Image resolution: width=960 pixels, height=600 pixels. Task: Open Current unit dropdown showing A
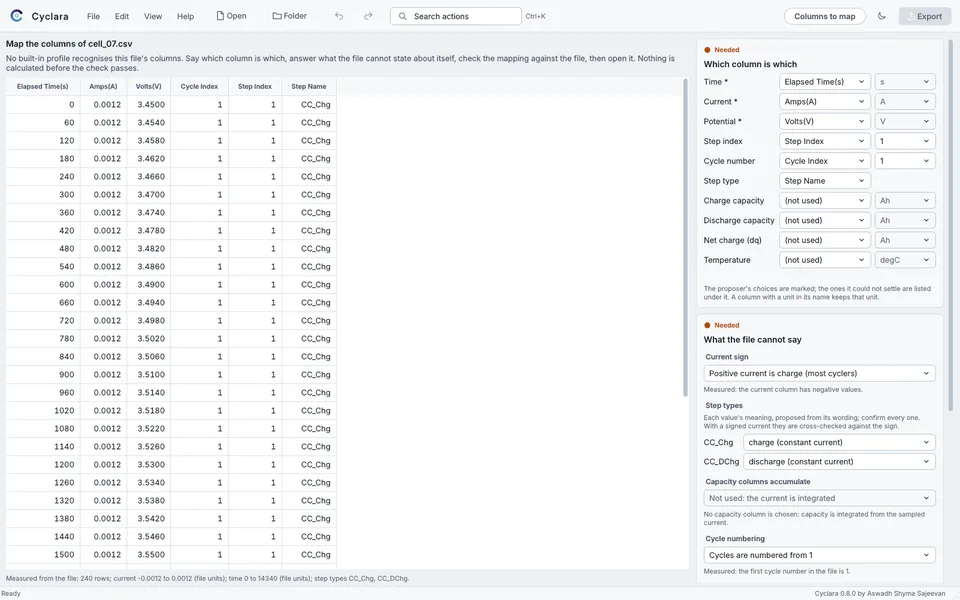905,102
